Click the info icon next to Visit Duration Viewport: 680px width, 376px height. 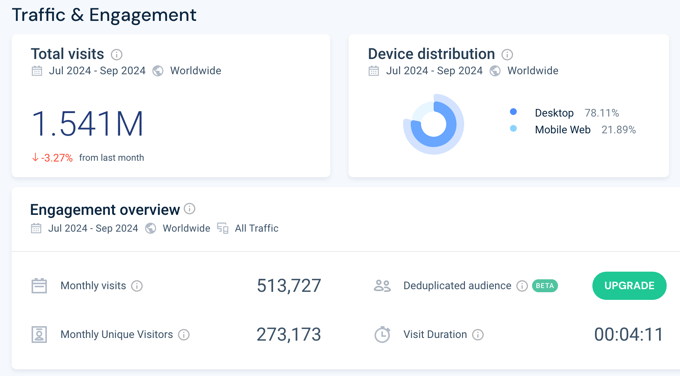[477, 335]
